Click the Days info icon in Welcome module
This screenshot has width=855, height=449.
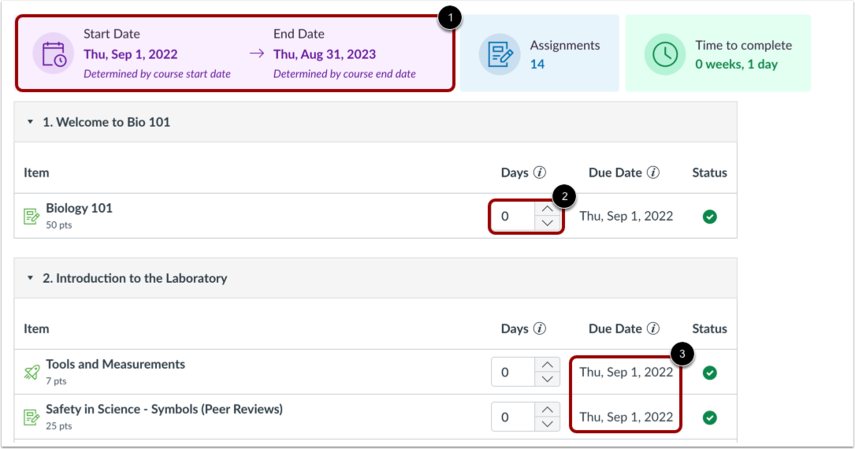click(x=540, y=173)
